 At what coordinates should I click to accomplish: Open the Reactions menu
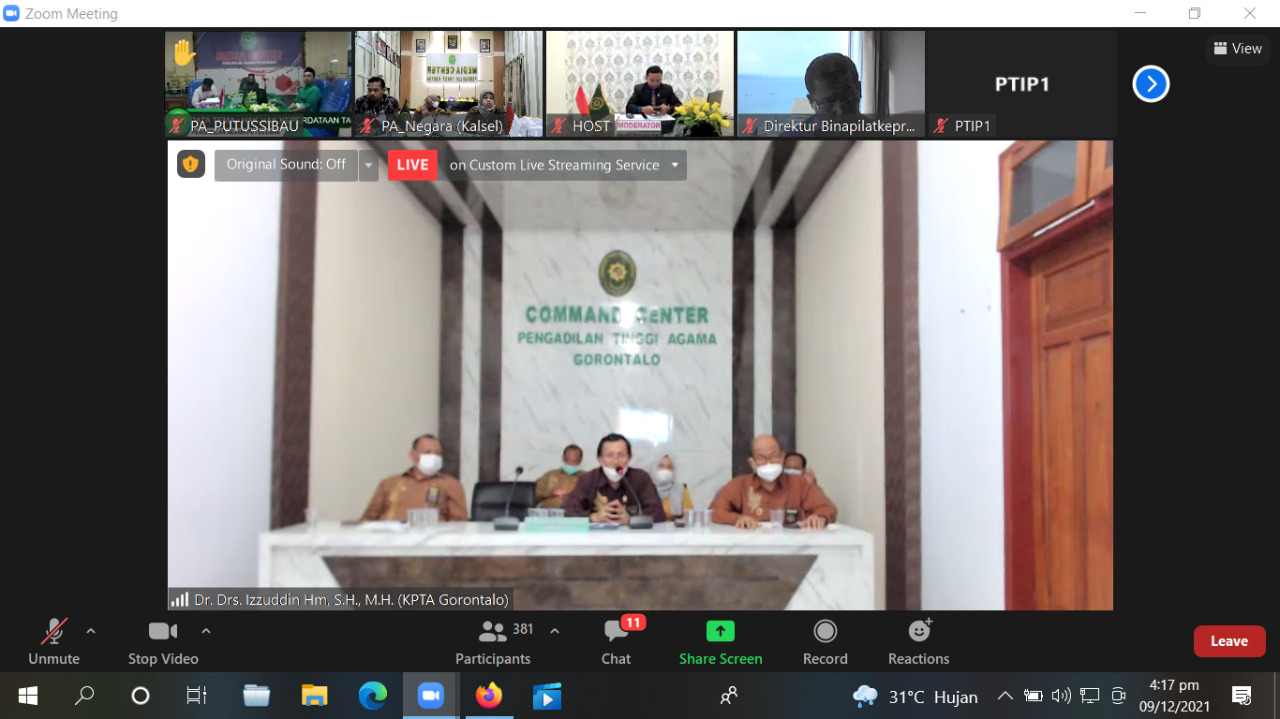point(918,642)
